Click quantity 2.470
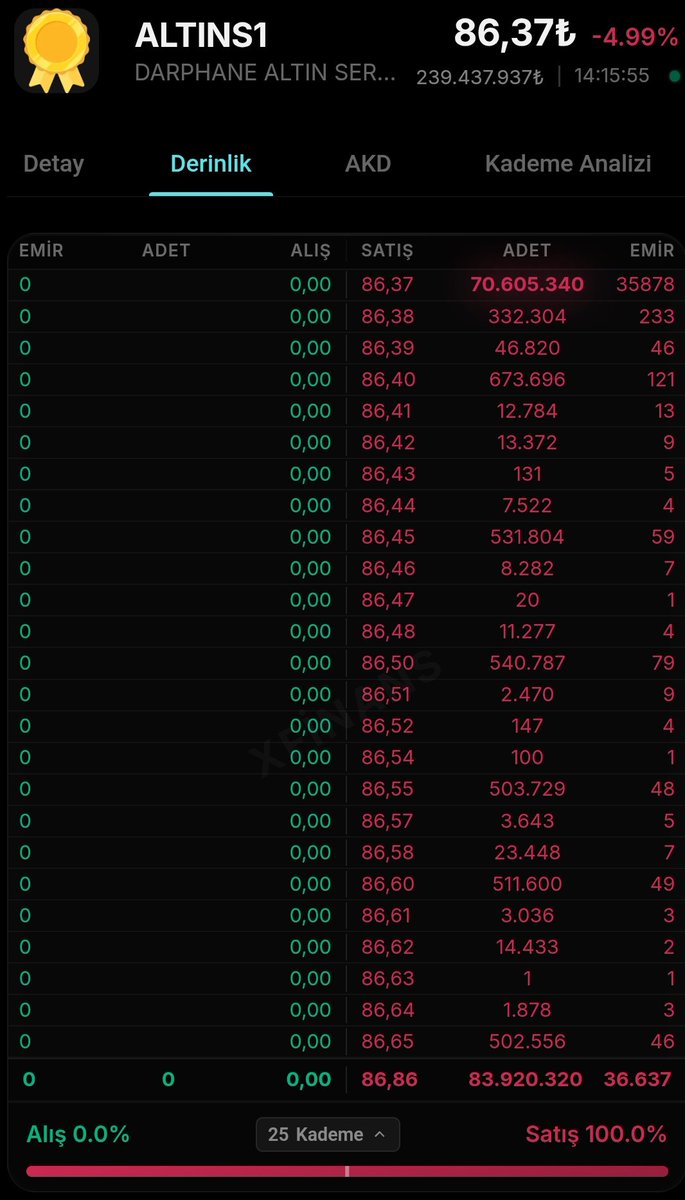685x1200 pixels. (x=527, y=695)
